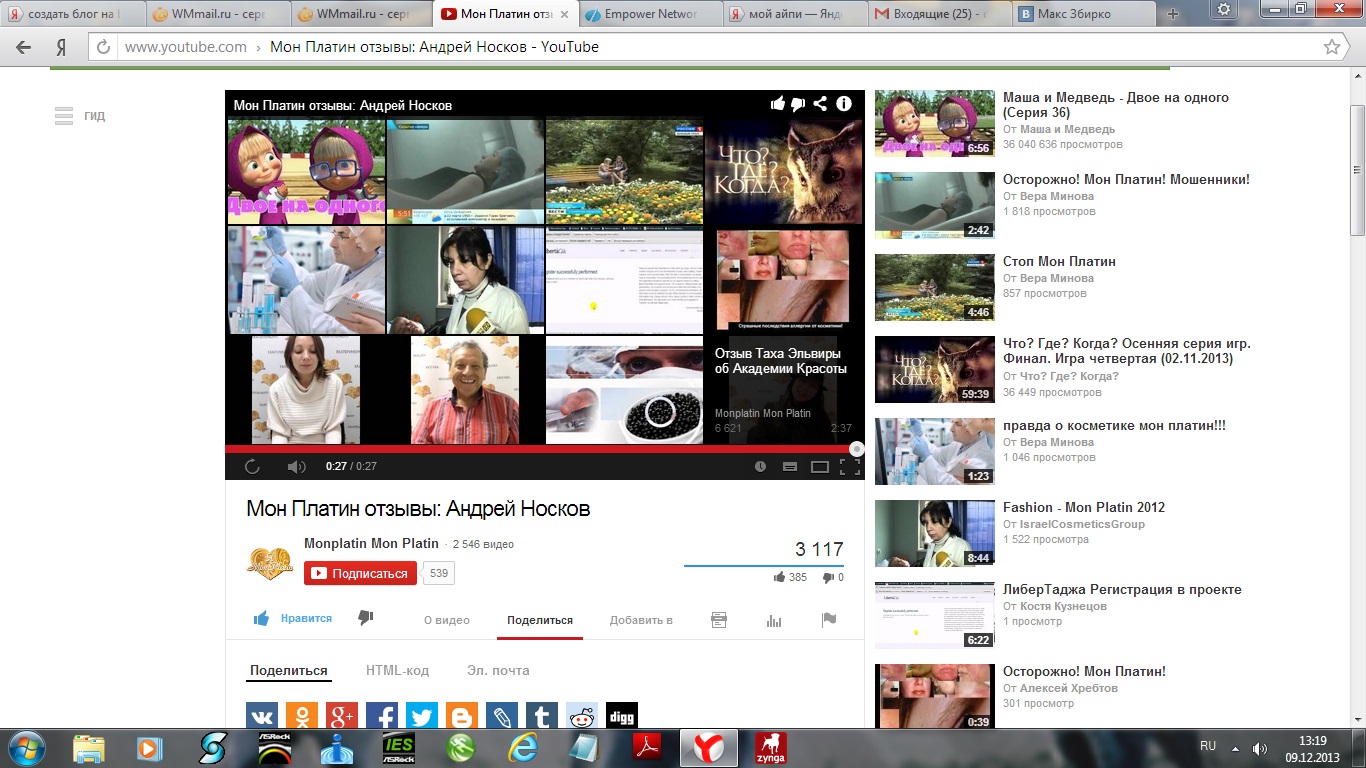Click the browser address bar

click(x=717, y=47)
